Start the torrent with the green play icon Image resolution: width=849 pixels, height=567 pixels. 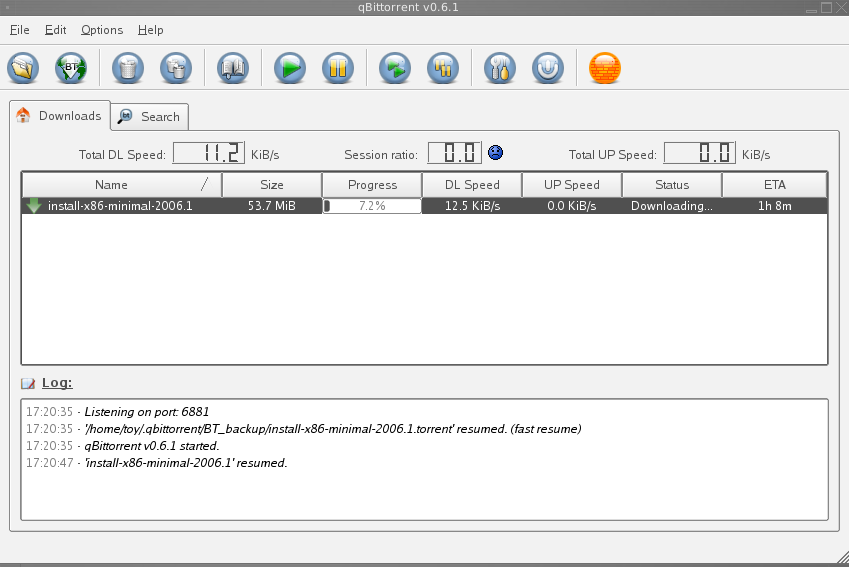pos(290,68)
